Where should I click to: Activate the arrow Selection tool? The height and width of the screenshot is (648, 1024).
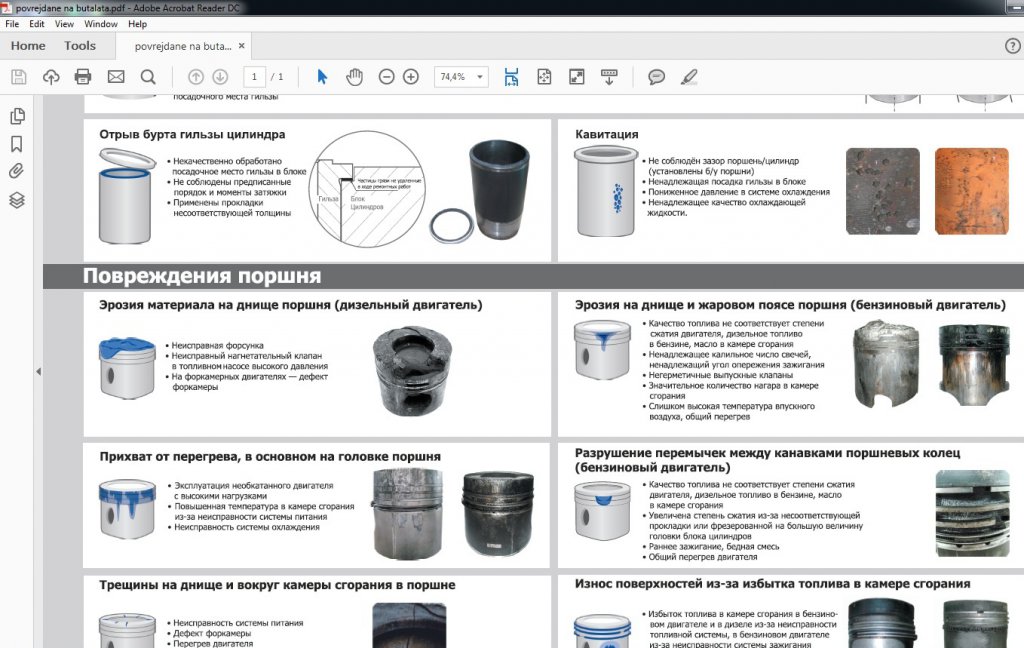[x=322, y=77]
